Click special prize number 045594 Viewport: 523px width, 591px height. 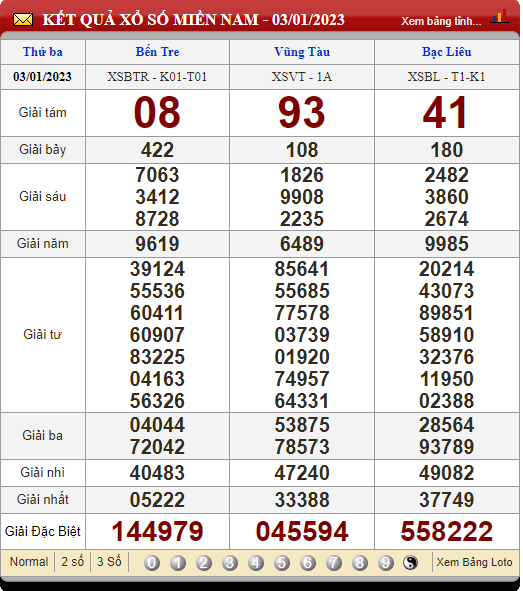(302, 531)
